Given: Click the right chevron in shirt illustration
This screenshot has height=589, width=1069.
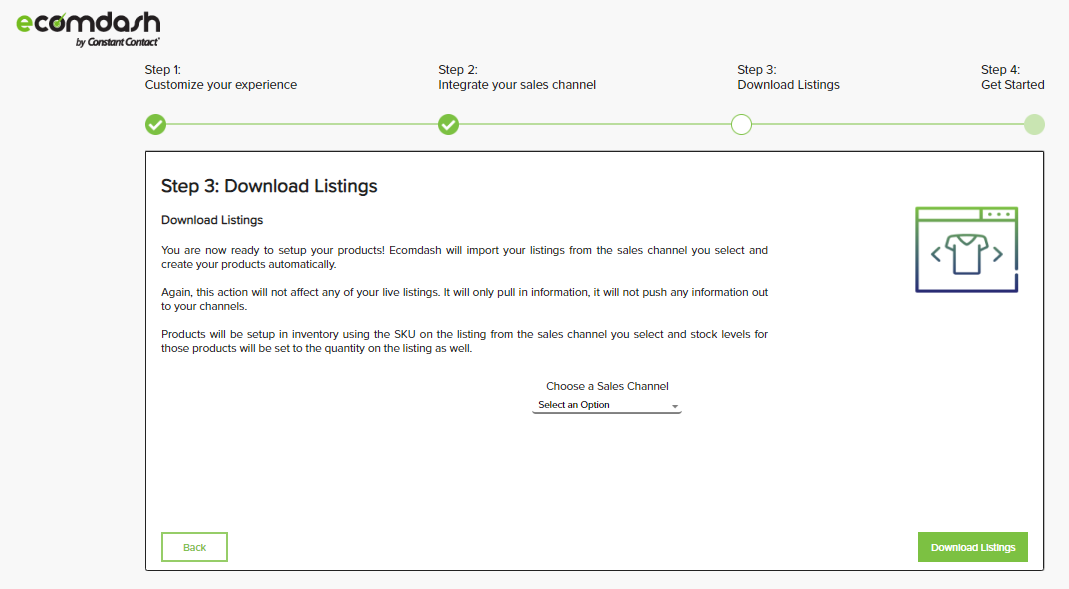Looking at the screenshot, I should coord(997,255).
